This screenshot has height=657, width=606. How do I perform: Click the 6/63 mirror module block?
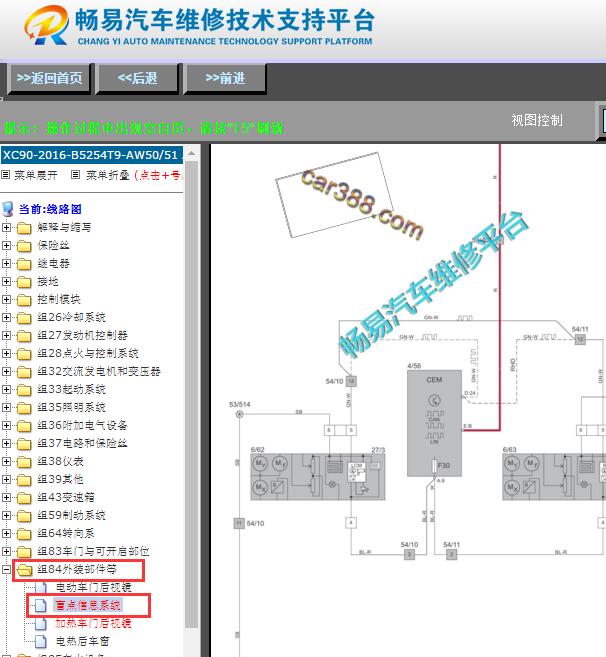(554, 477)
